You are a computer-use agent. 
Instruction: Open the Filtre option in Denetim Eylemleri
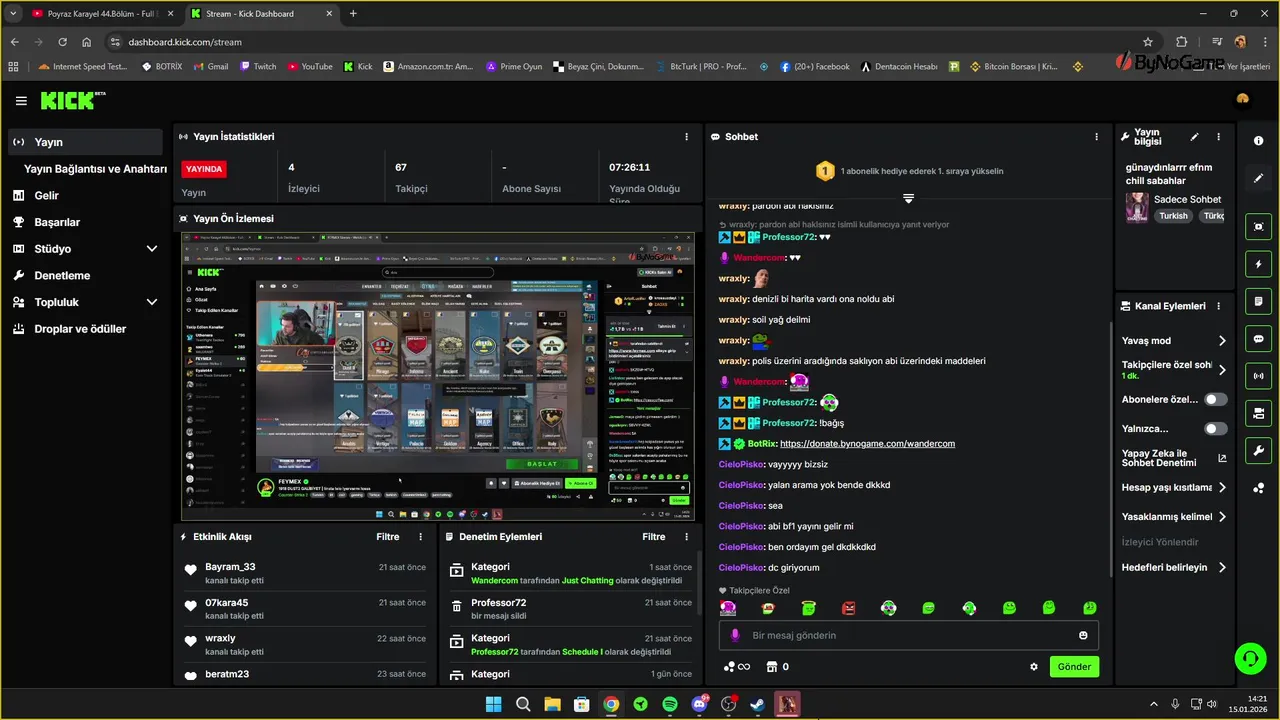pyautogui.click(x=654, y=537)
